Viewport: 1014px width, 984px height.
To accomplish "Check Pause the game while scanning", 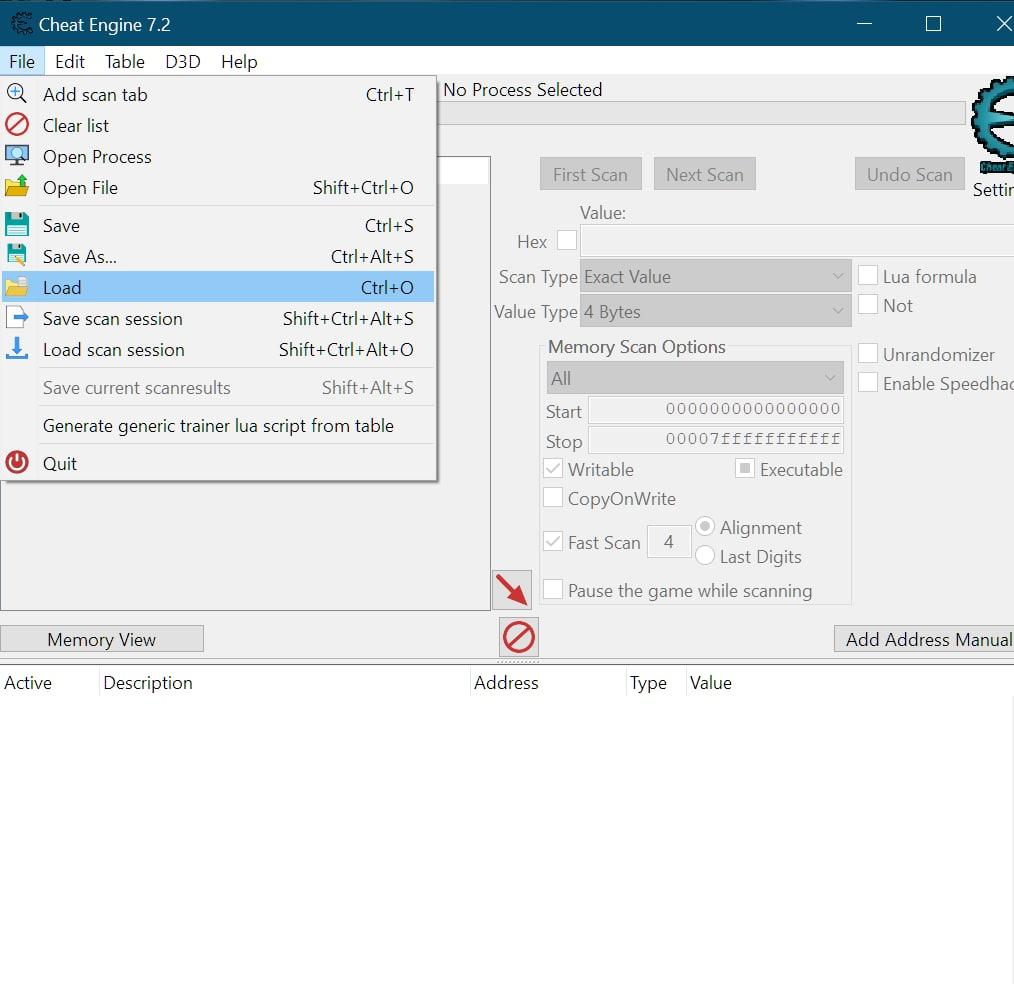I will pos(553,590).
